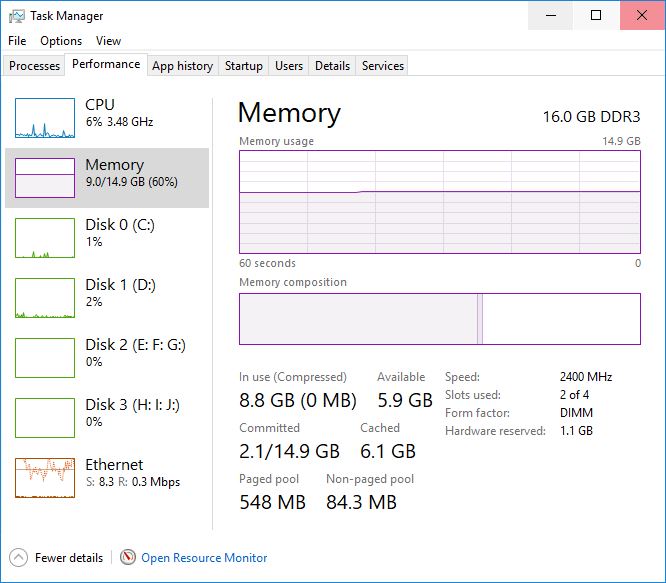Open Resource Monitor link
Viewport: 666px width, 583px height.
204,558
